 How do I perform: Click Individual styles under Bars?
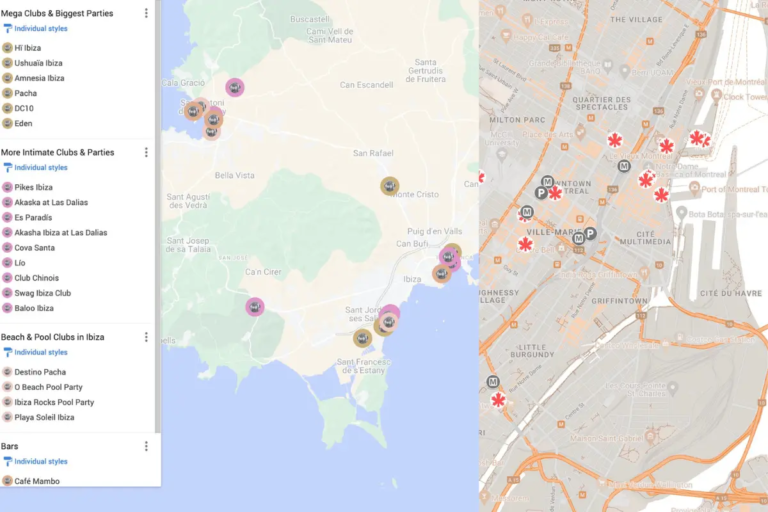pos(35,462)
